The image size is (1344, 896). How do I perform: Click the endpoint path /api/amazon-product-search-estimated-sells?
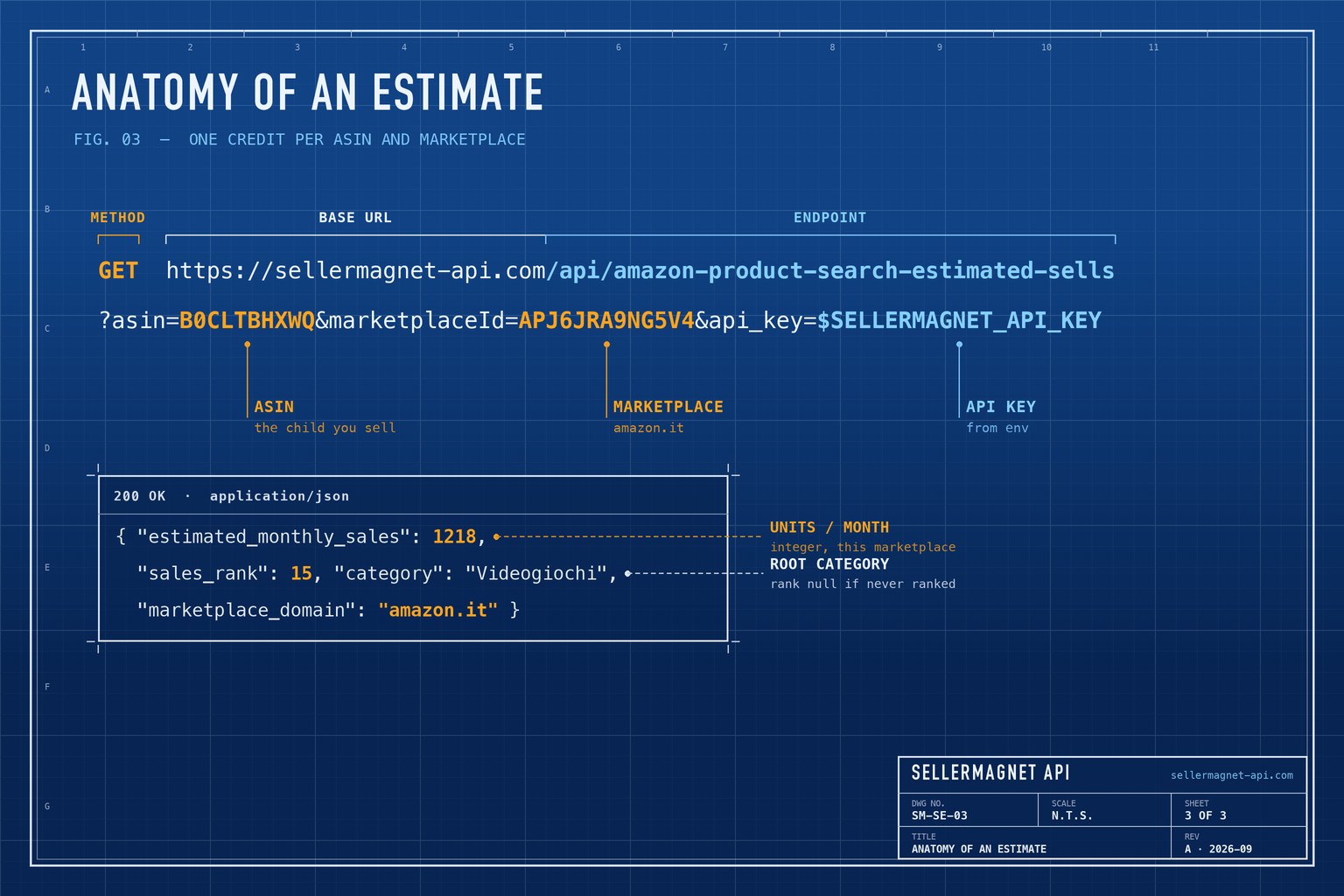coord(830,270)
